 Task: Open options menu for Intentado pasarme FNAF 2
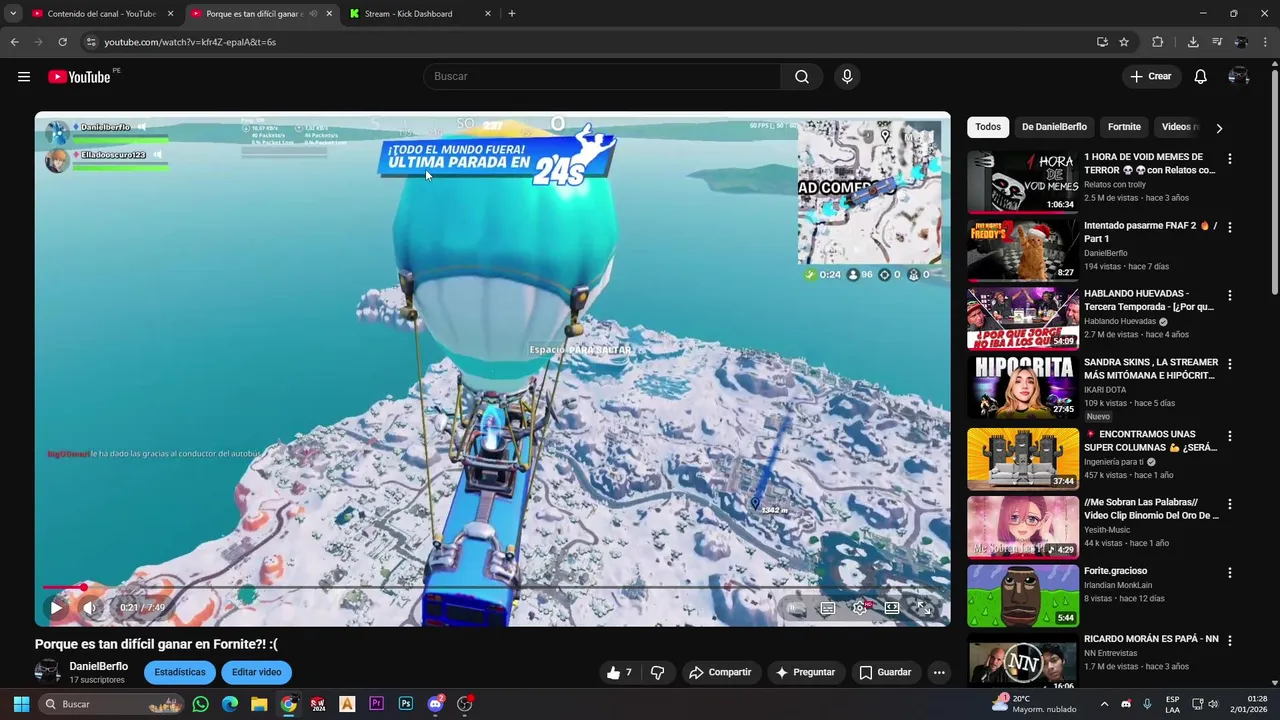click(x=1230, y=227)
